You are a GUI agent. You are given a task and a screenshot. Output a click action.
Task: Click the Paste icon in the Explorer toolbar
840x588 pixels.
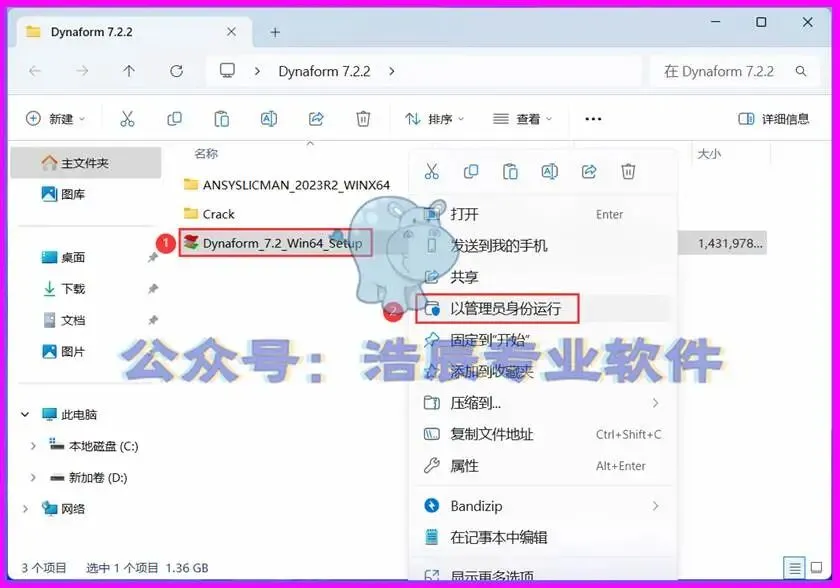[221, 118]
